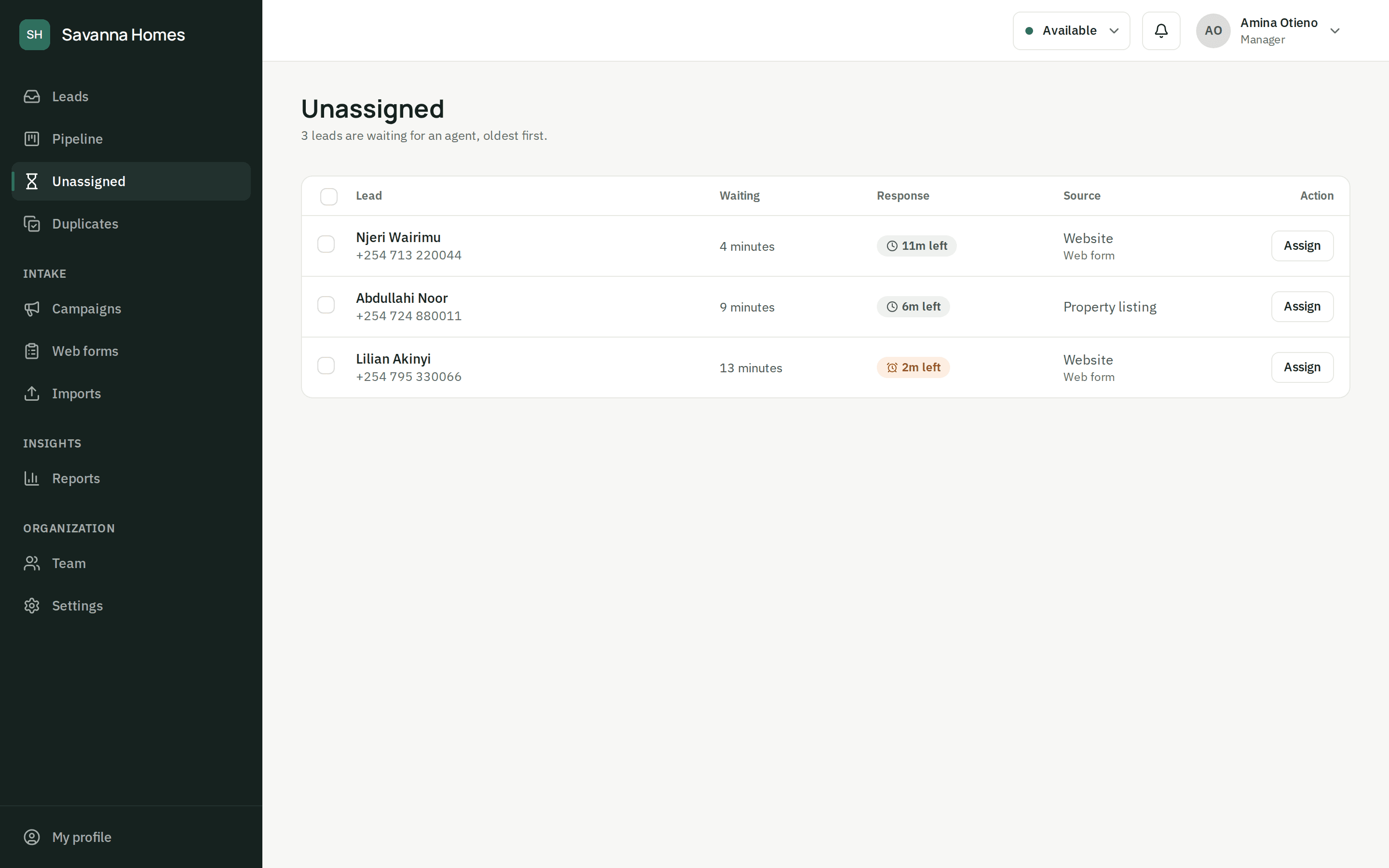1389x868 pixels.
Task: Click the Pipeline board icon
Action: click(32, 139)
